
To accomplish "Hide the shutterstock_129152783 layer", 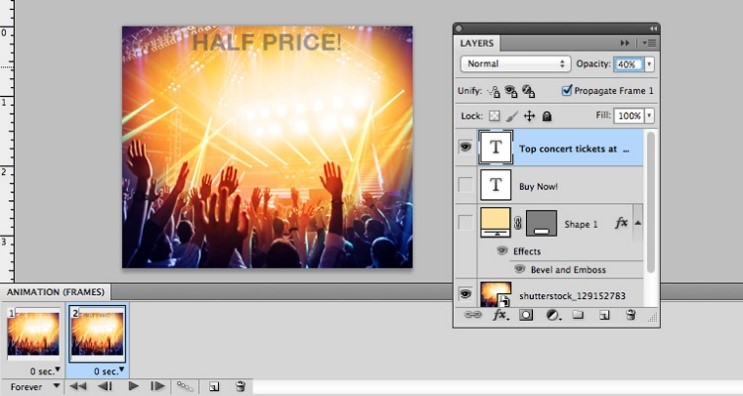I will (x=465, y=294).
